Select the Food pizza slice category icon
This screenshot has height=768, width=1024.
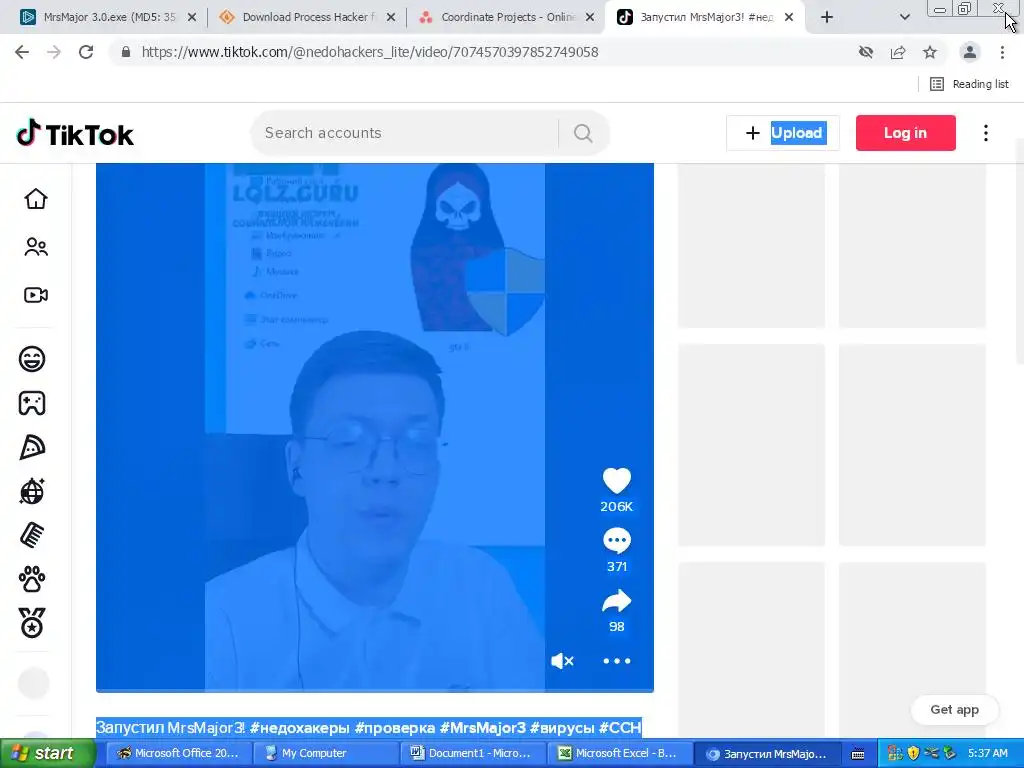coord(32,447)
